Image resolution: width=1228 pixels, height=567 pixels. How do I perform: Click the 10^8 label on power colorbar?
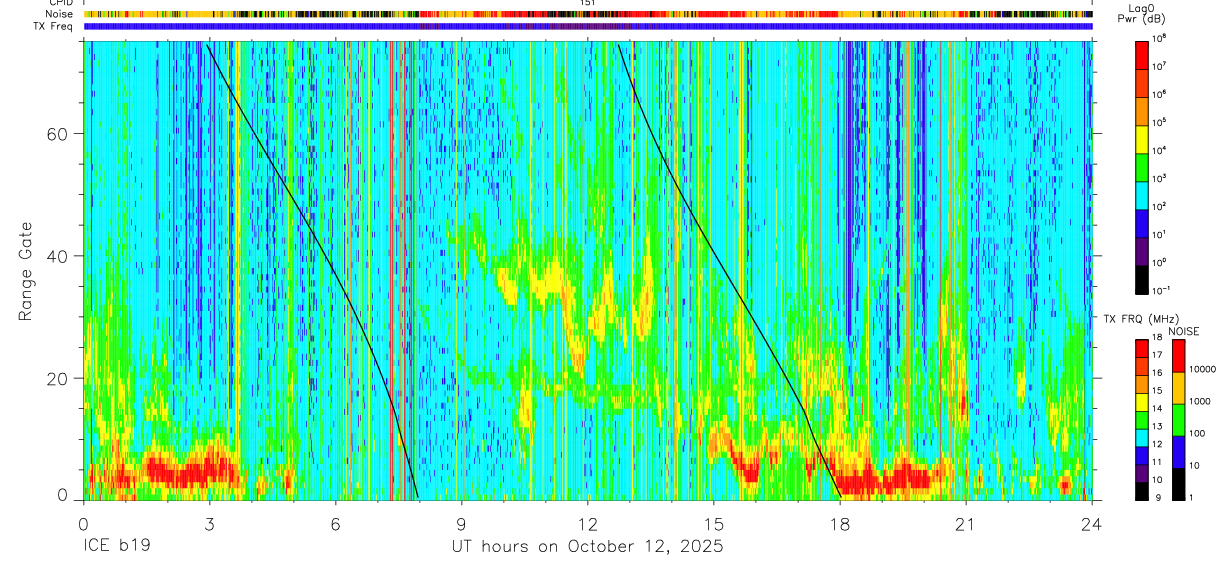pyautogui.click(x=1159, y=38)
